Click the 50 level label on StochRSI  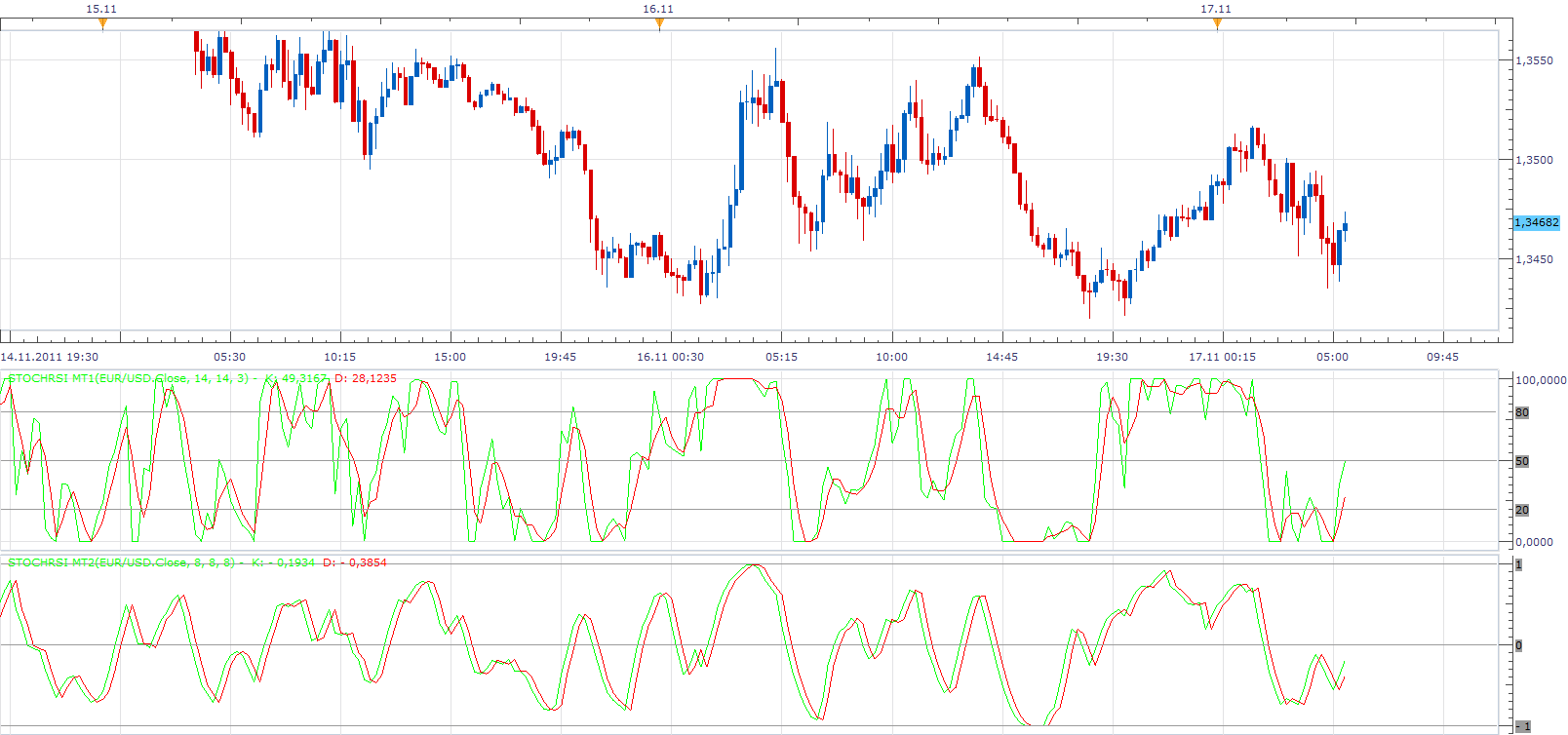click(x=1522, y=461)
